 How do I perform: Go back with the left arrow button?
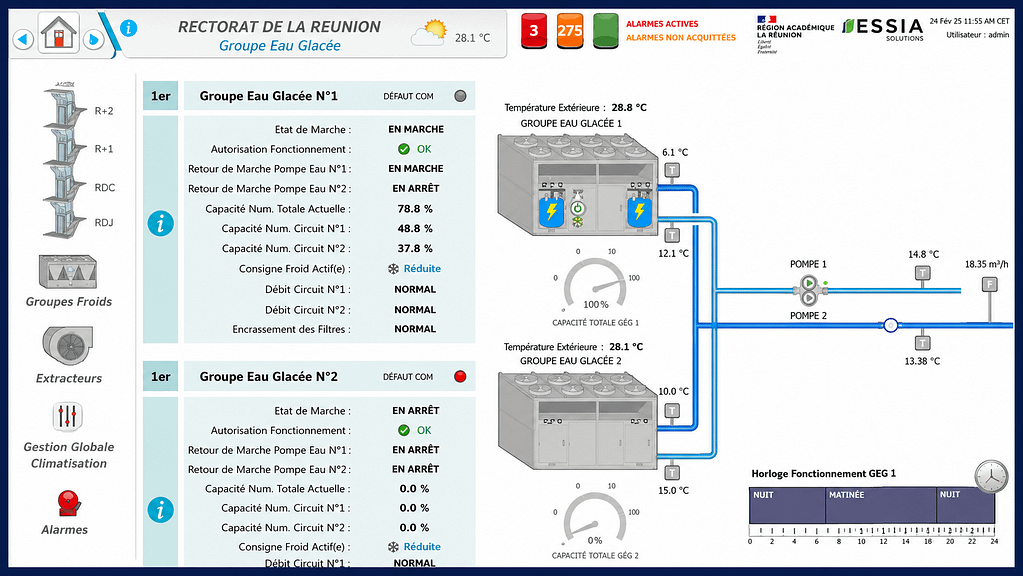(x=23, y=39)
